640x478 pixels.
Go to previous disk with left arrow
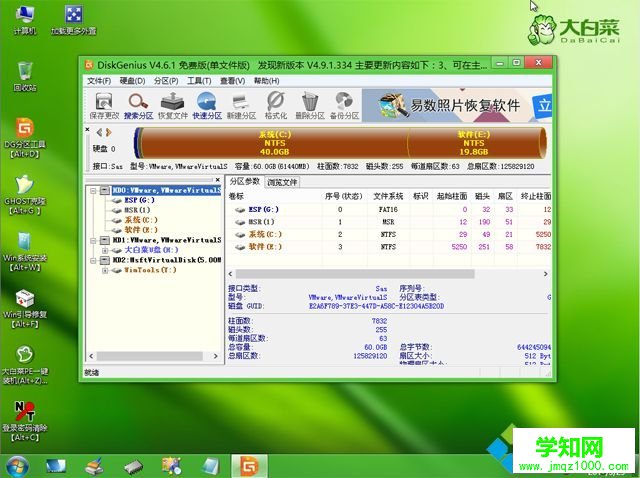point(100,132)
